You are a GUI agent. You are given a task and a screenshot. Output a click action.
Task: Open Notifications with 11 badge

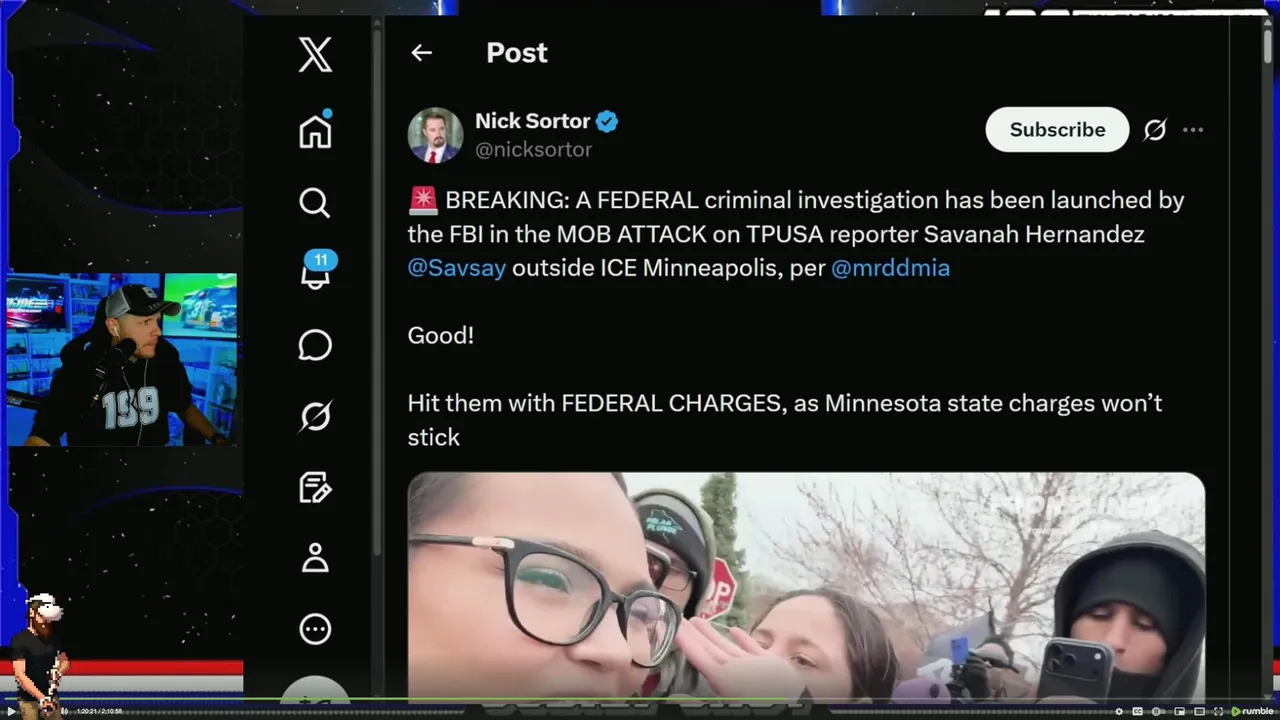tap(317, 272)
